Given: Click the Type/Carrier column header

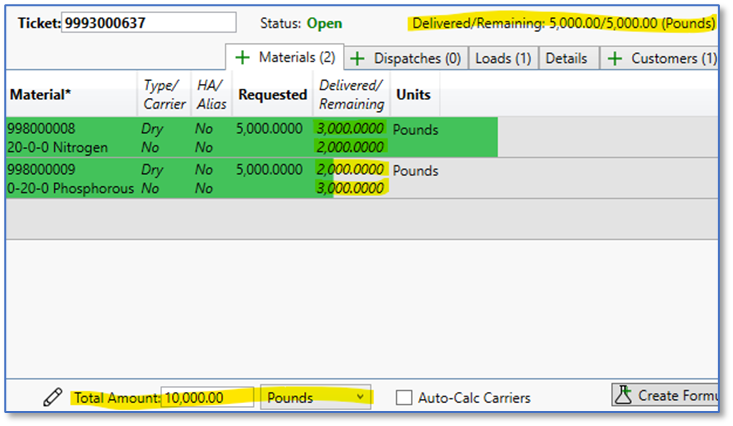Looking at the screenshot, I should [164, 95].
